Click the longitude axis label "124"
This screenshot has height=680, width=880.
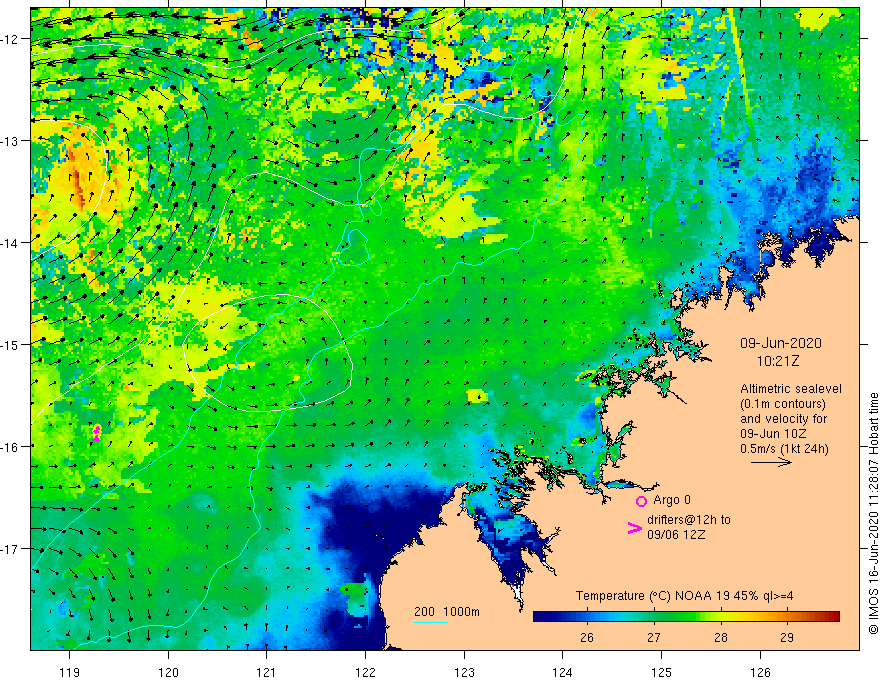(x=563, y=672)
